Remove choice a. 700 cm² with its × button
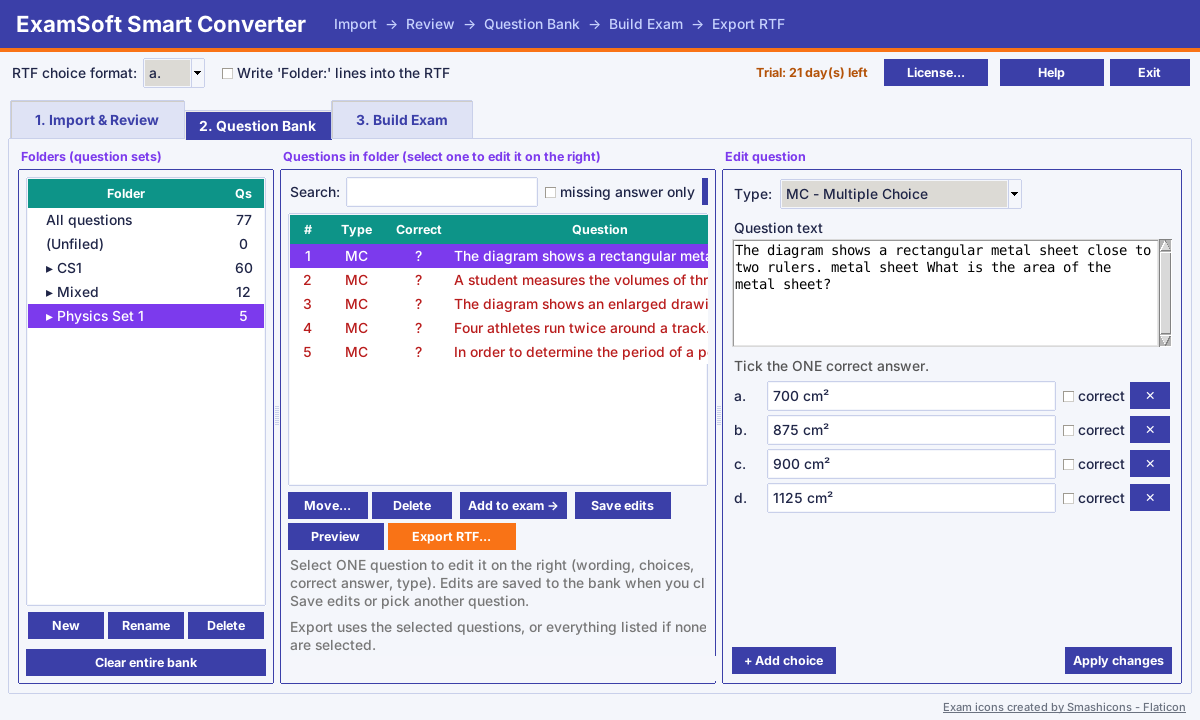Image resolution: width=1200 pixels, height=720 pixels. [x=1150, y=396]
